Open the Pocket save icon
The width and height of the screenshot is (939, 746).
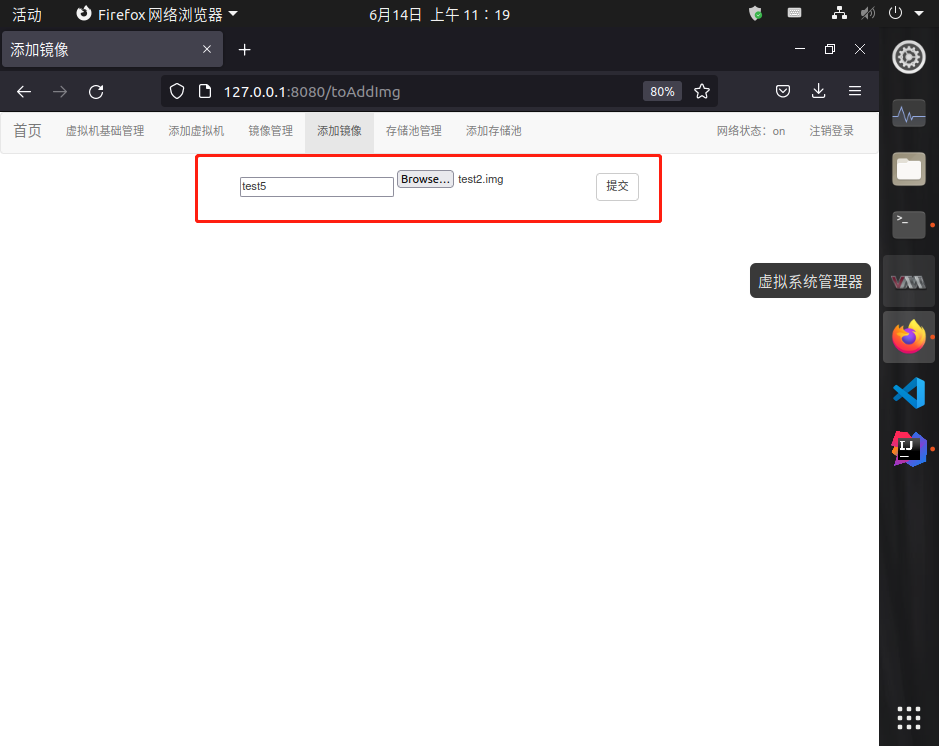[x=783, y=91]
